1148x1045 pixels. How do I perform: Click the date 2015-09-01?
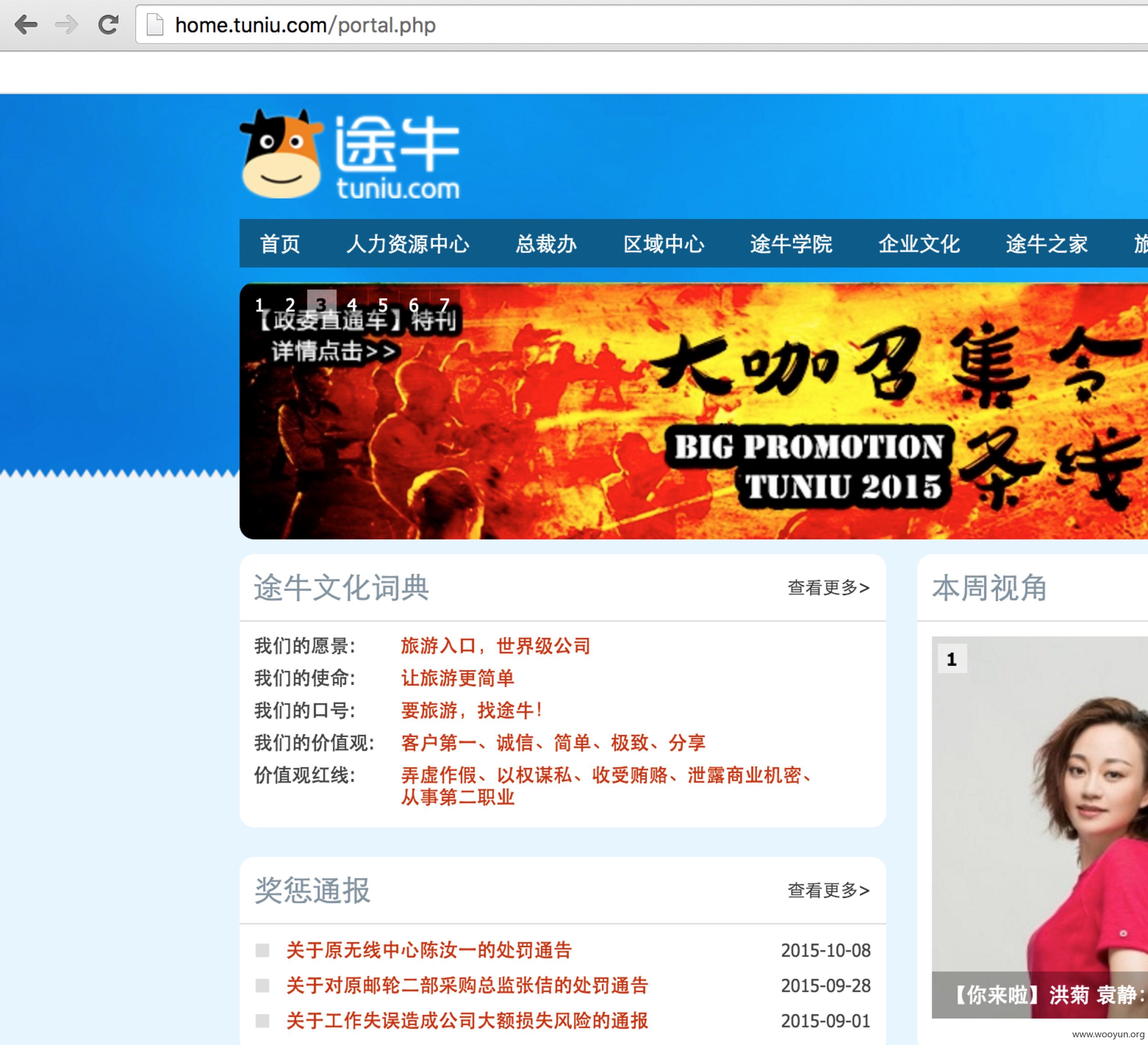click(826, 1021)
